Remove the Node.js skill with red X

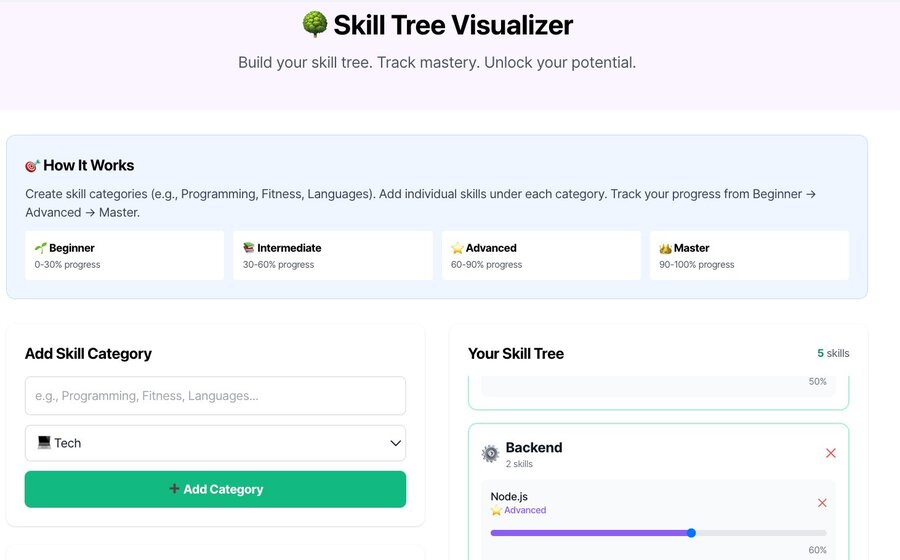coord(822,503)
